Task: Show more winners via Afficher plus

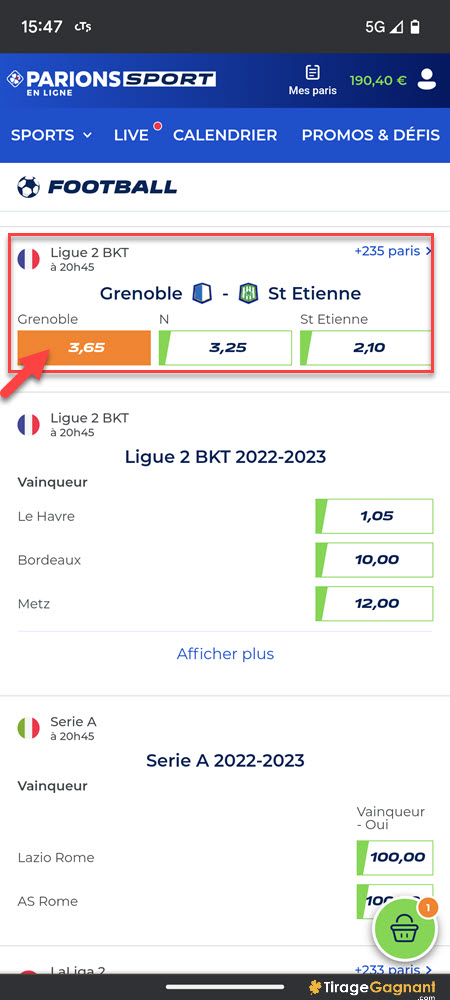Action: click(x=225, y=654)
